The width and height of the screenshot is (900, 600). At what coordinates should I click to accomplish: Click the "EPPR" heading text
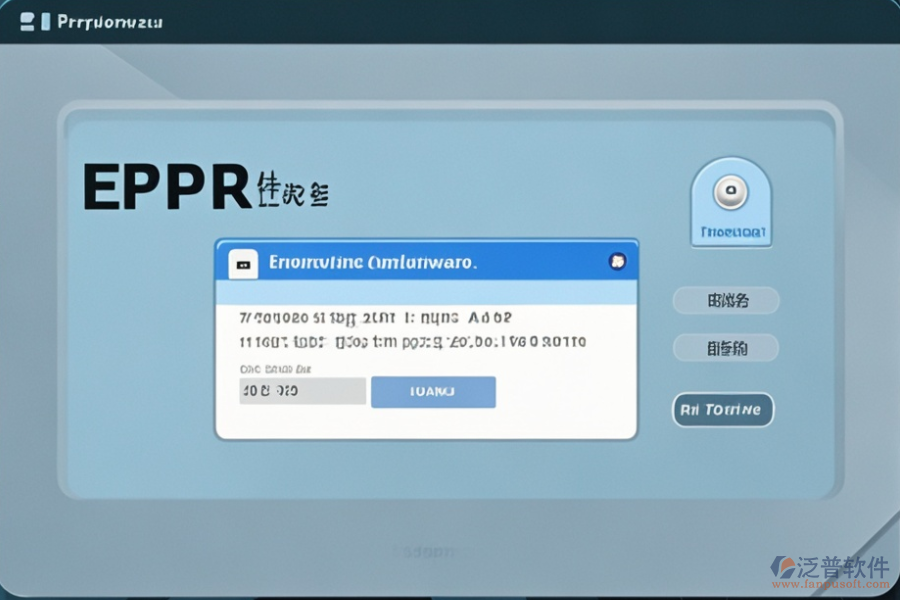[167, 187]
